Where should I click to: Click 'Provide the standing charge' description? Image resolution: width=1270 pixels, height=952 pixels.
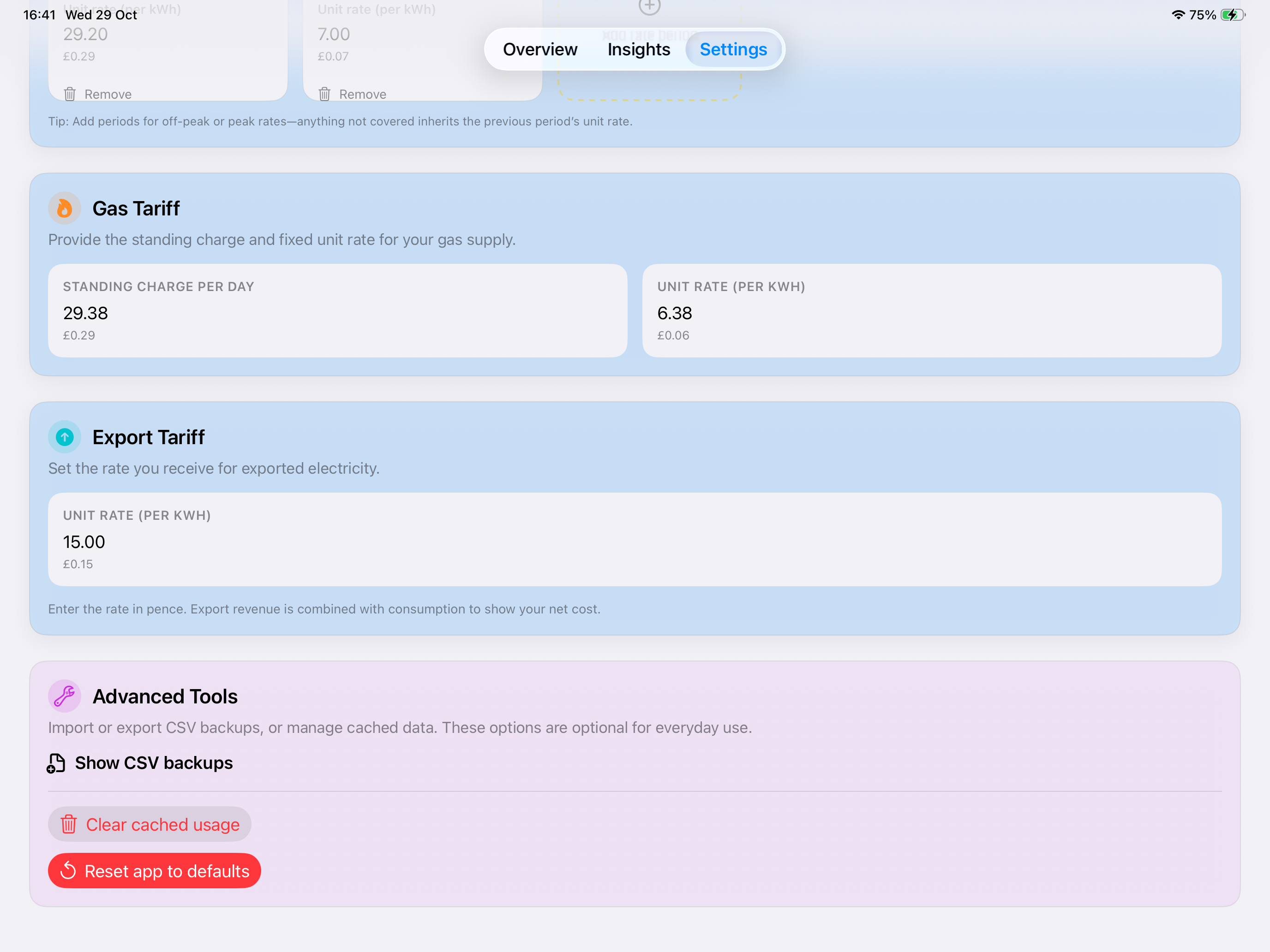tap(282, 239)
